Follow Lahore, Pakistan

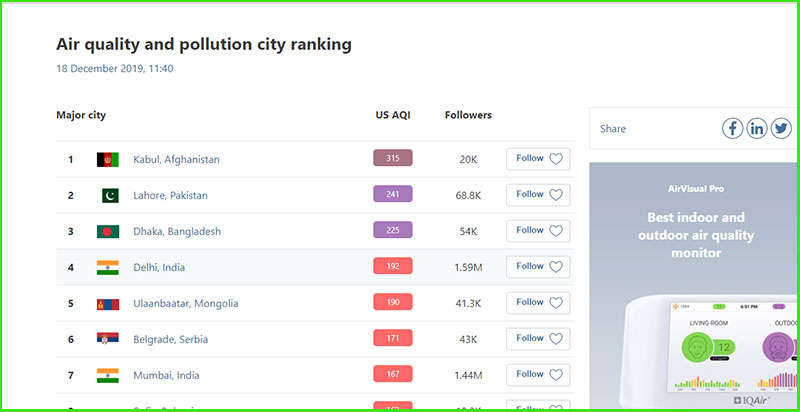pyautogui.click(x=538, y=194)
